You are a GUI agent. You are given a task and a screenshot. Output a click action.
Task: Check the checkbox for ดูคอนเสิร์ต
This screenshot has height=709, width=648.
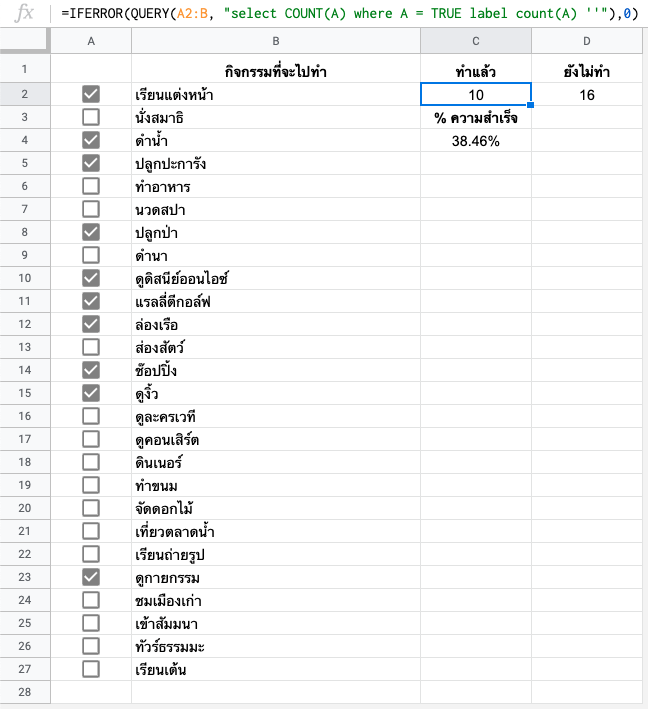(91, 439)
